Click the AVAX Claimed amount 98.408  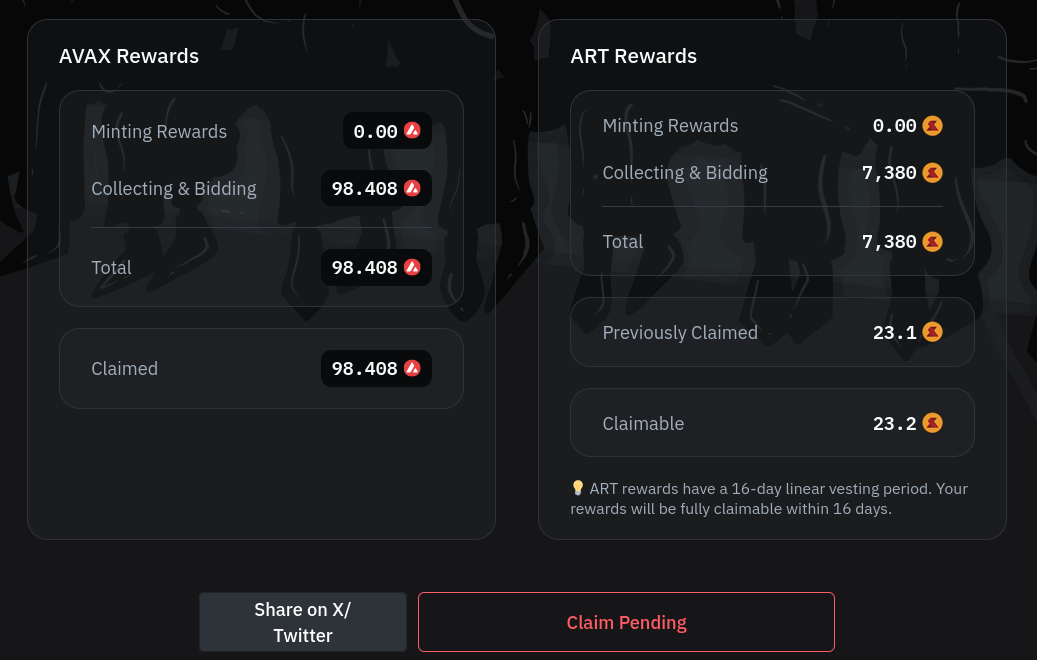point(365,368)
